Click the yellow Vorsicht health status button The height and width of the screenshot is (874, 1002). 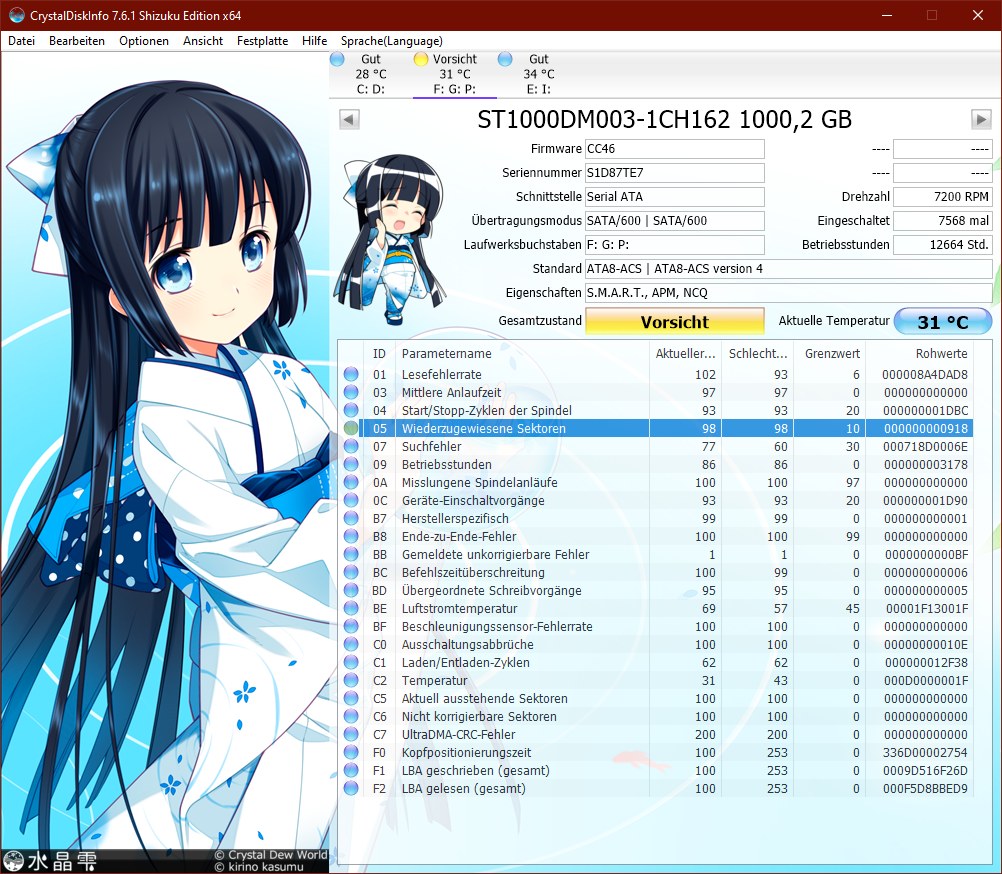(675, 321)
